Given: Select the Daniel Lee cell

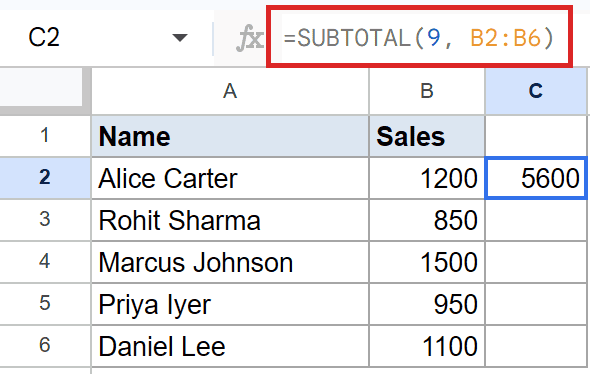Looking at the screenshot, I should [x=230, y=347].
